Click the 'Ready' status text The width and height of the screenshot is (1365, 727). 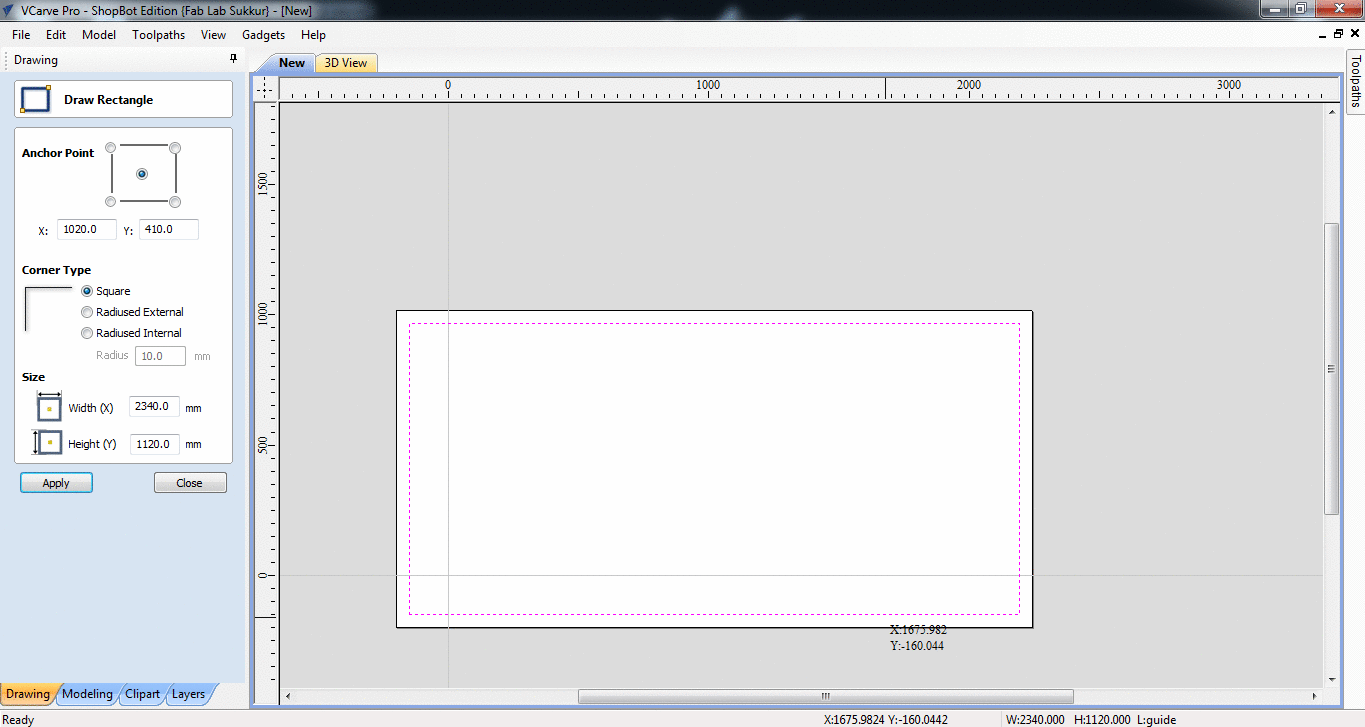pos(19,719)
